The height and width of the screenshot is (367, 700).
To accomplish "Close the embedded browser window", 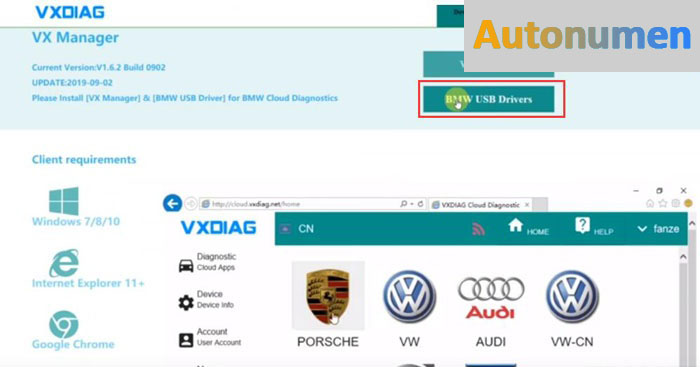I will point(683,191).
